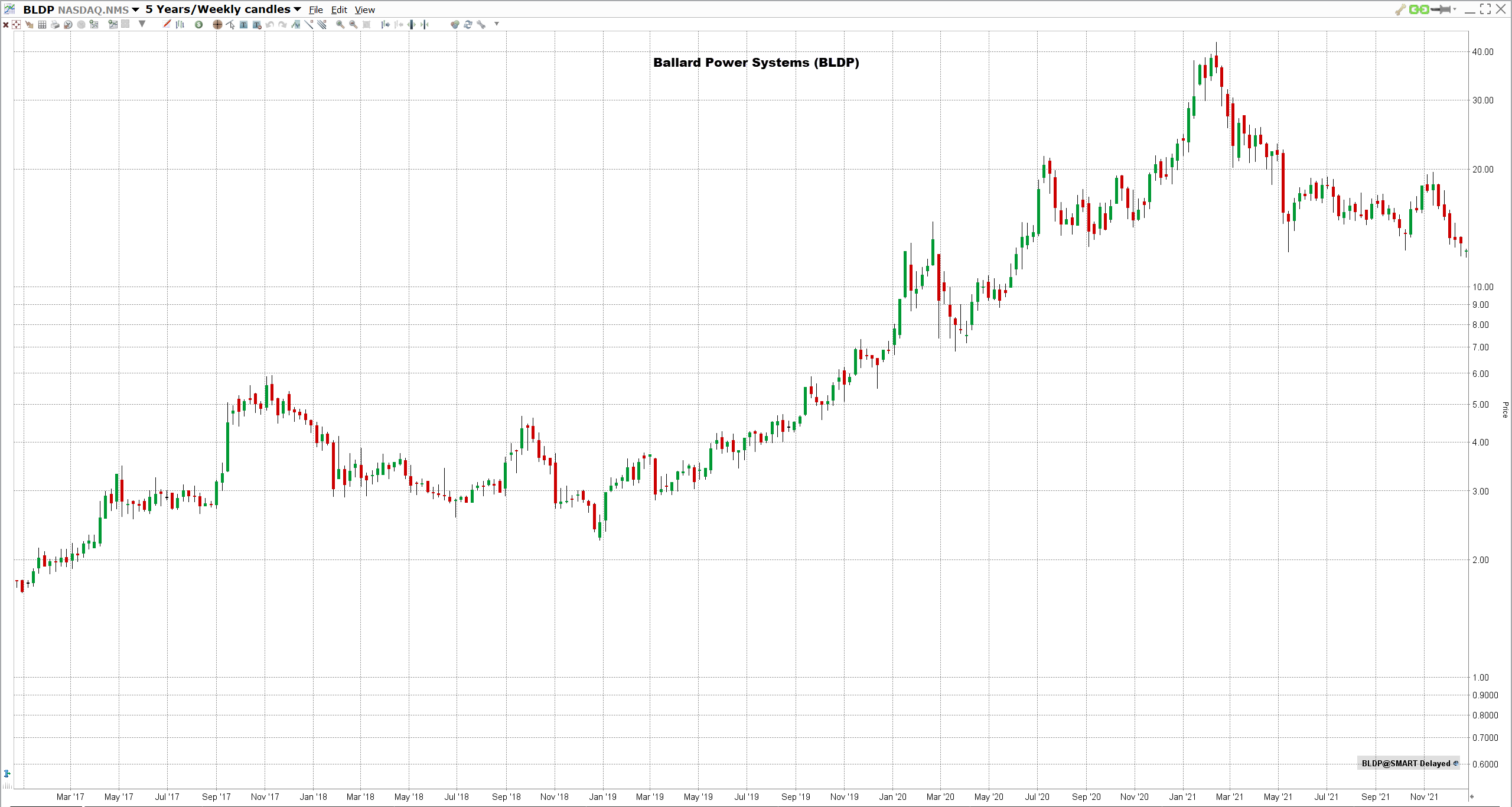Click the 40.00 price axis label

coord(1482,52)
